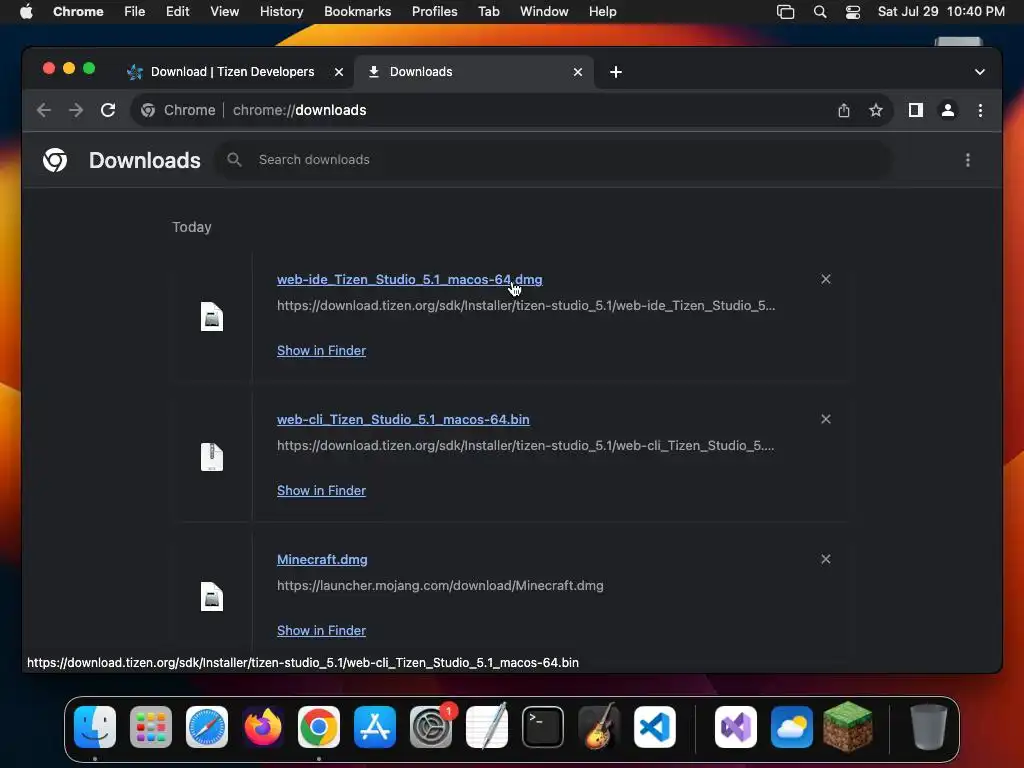
Task: Launch GarageBand from the Dock
Action: click(599, 727)
